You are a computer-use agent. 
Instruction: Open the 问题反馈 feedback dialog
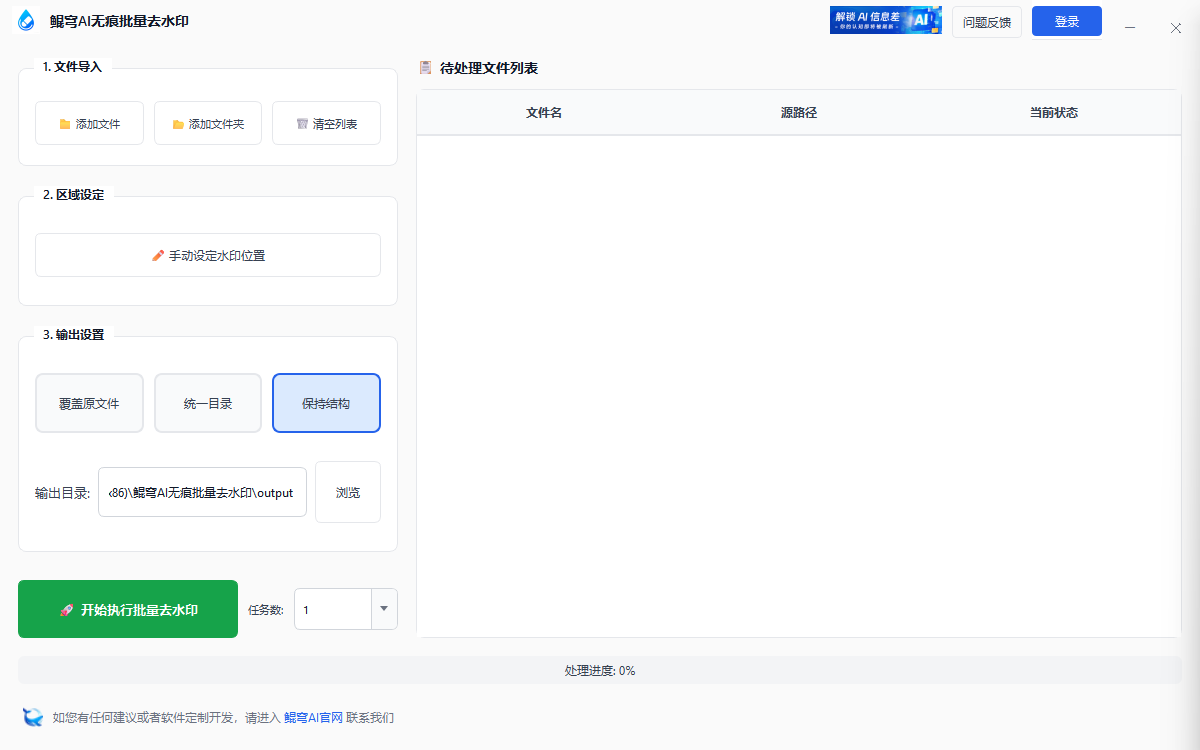click(986, 21)
